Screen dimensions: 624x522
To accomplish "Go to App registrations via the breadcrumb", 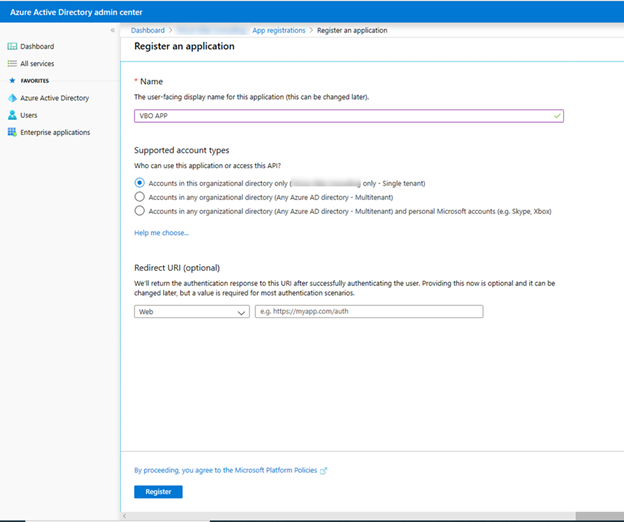I will click(279, 30).
